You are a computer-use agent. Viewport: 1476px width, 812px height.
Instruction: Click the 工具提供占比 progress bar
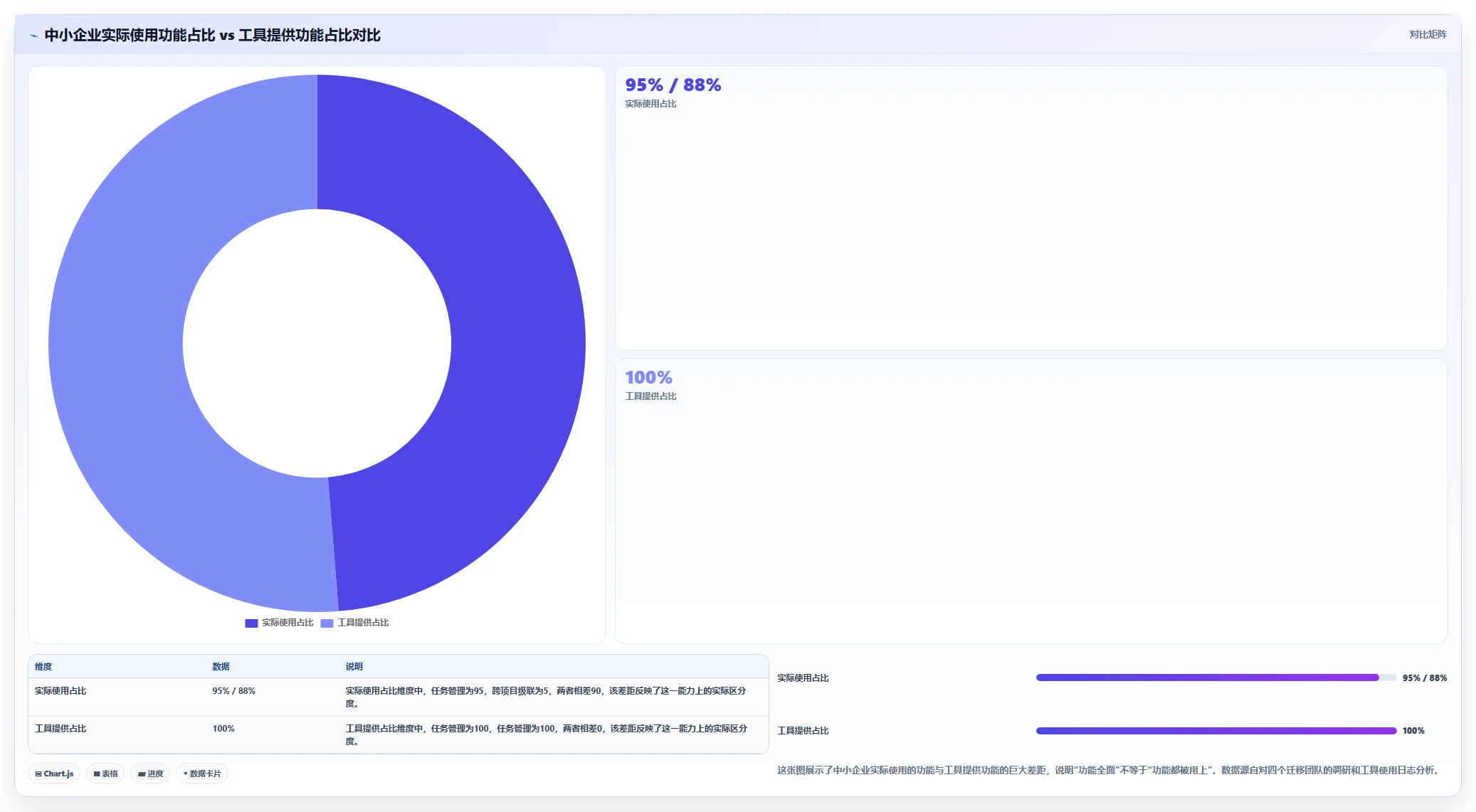pos(1216,731)
